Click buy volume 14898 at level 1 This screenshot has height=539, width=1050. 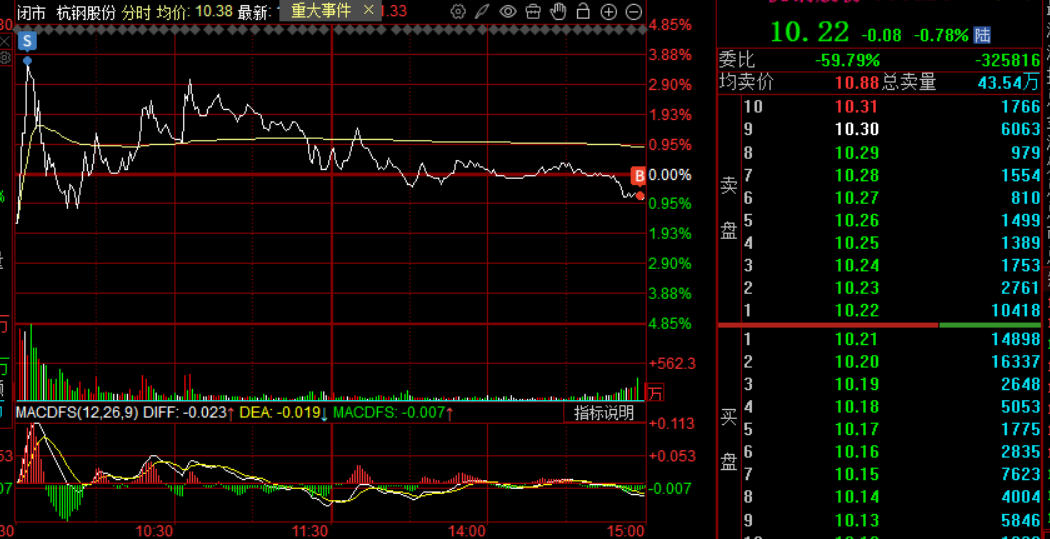pos(1015,339)
